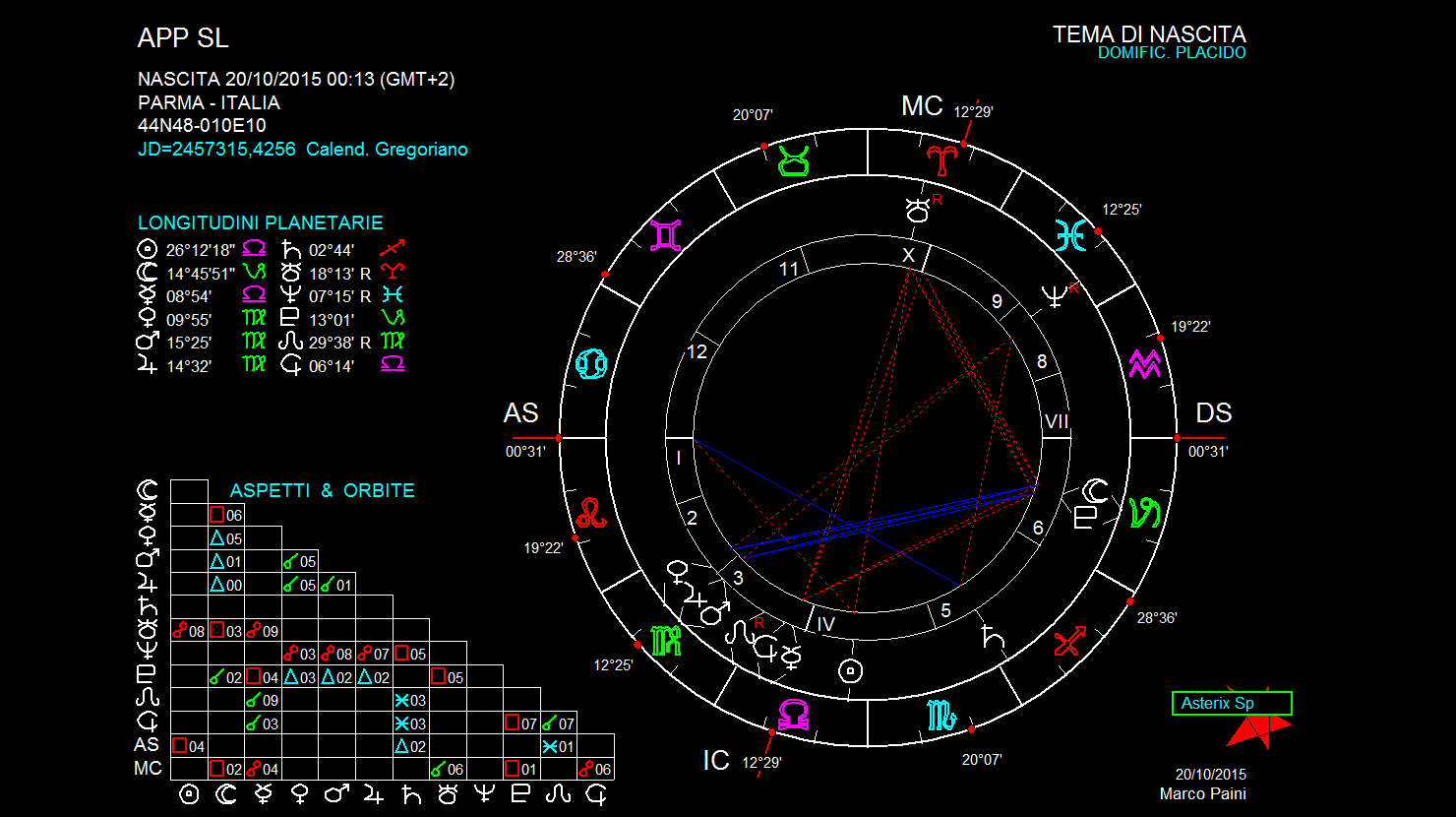Select the cyan Cancer sign on the wheel
Viewport: 1456px width, 817px height.
(x=595, y=362)
